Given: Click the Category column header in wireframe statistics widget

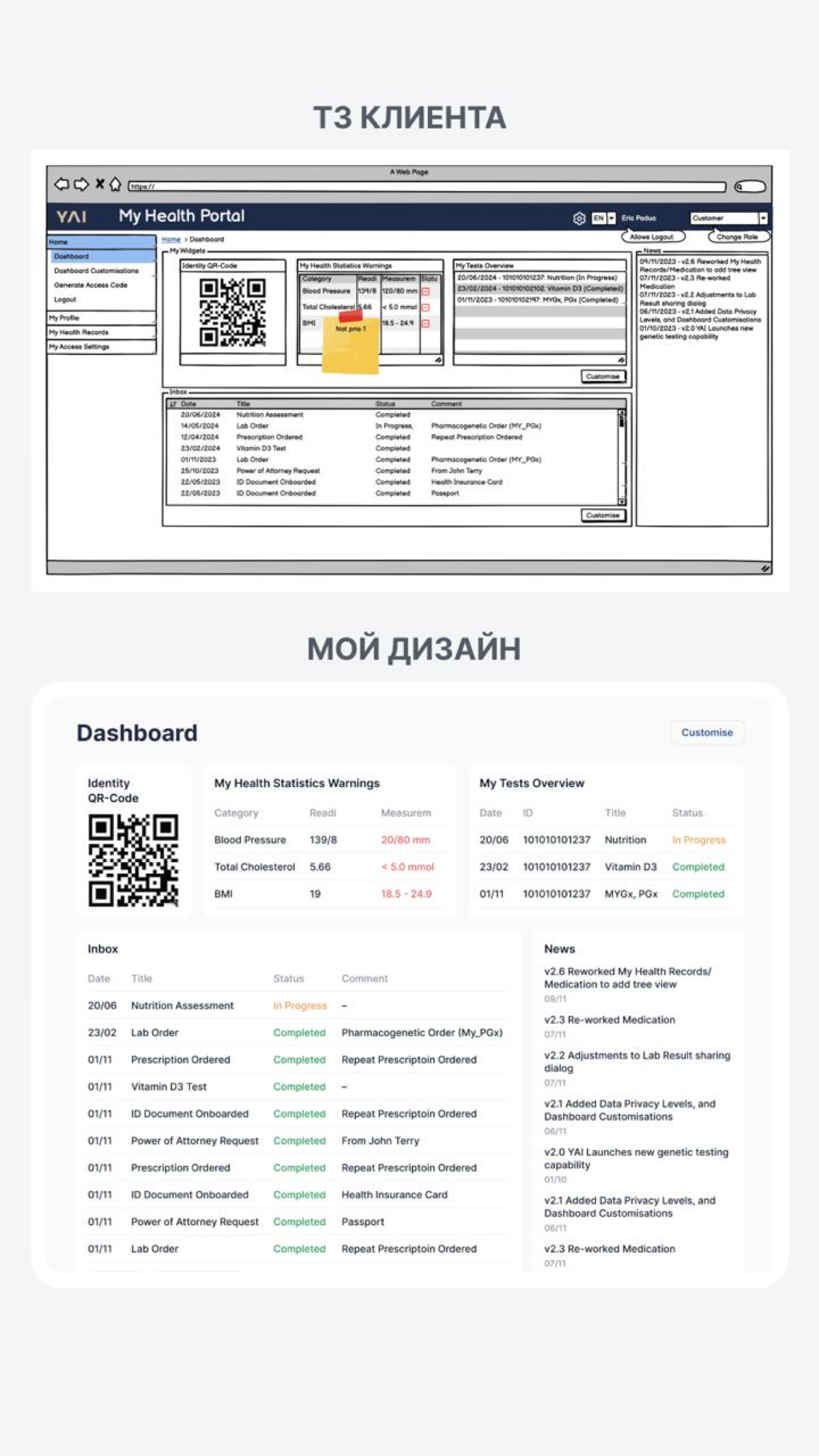Looking at the screenshot, I should pos(327,279).
